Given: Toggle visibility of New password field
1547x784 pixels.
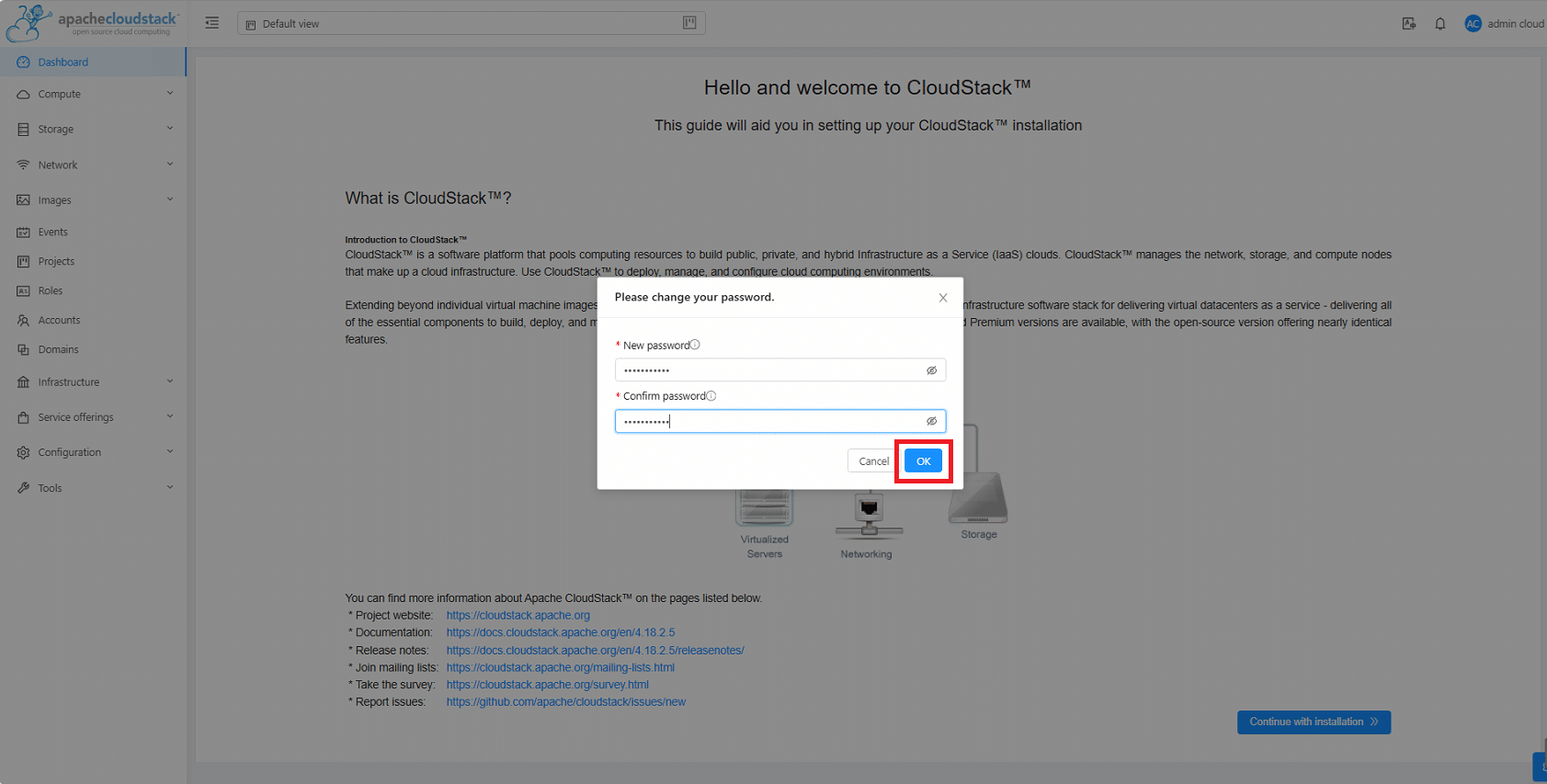Looking at the screenshot, I should tap(931, 370).
